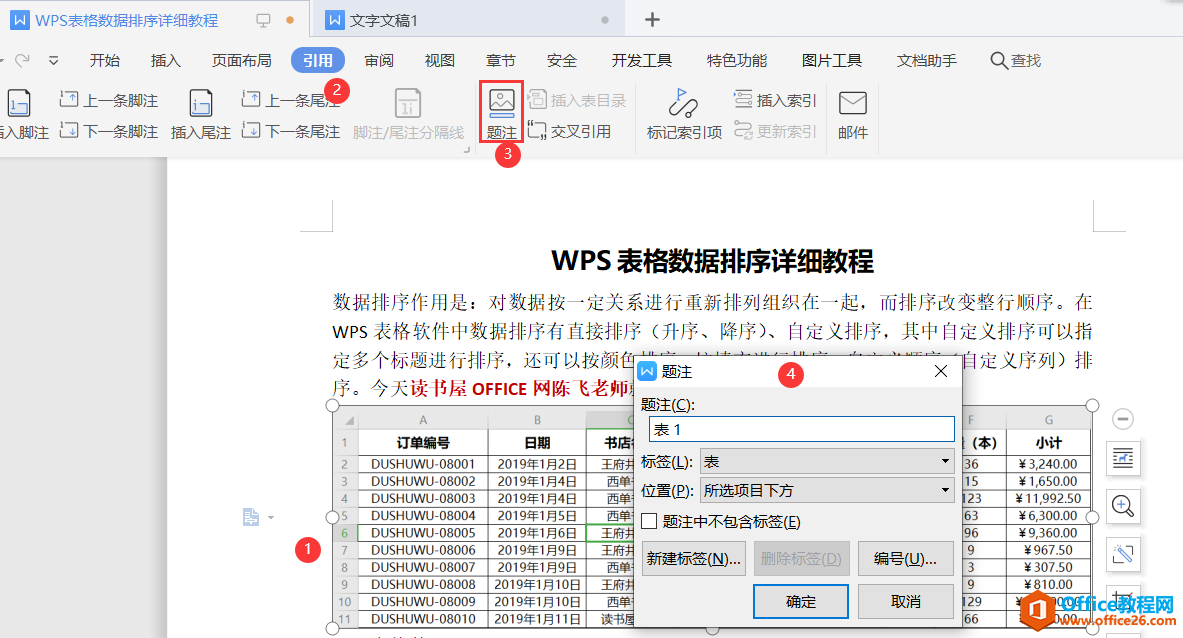The image size is (1183, 638).
Task: Open the 审阅 ribbon tab
Action: (379, 60)
